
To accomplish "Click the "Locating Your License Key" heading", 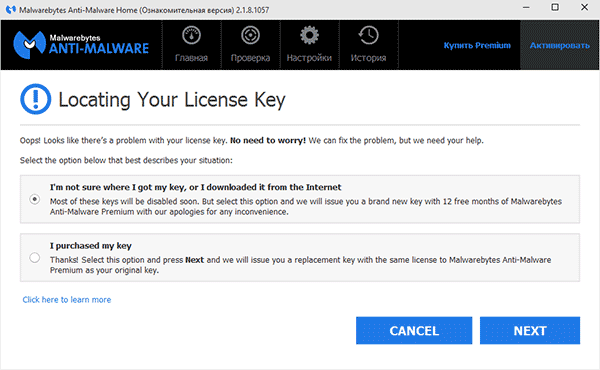I will [172, 100].
